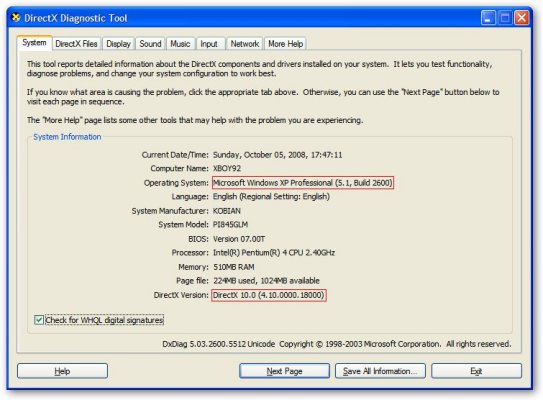Click the highlighted DirectX Version value
The image size is (543, 400).
click(x=269, y=295)
